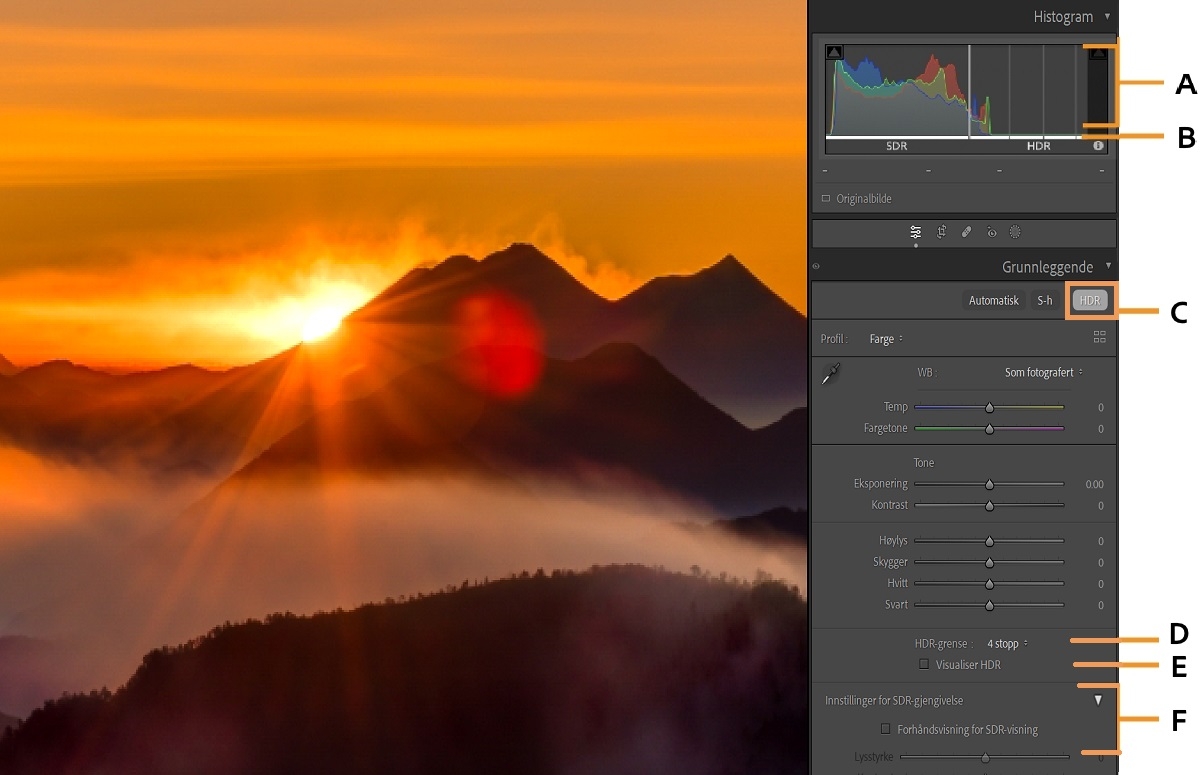Image resolution: width=1200 pixels, height=775 pixels.
Task: Enable the Visualiser HDR checkbox
Action: tap(923, 664)
